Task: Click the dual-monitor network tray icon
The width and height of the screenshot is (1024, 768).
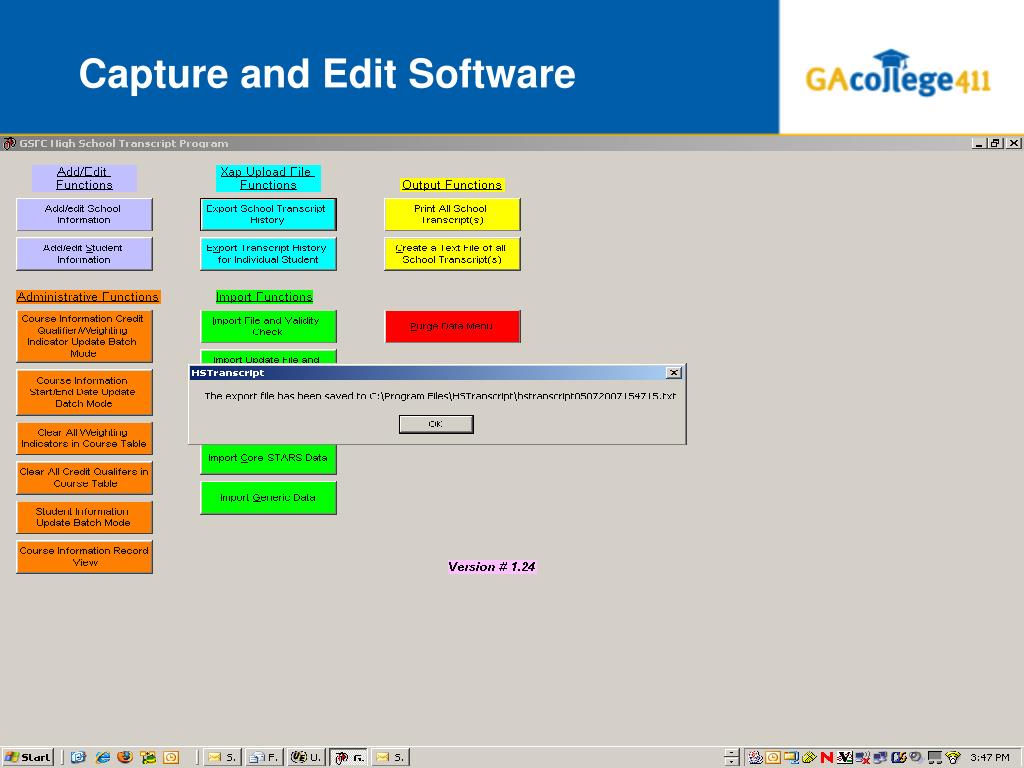Action: (x=880, y=758)
